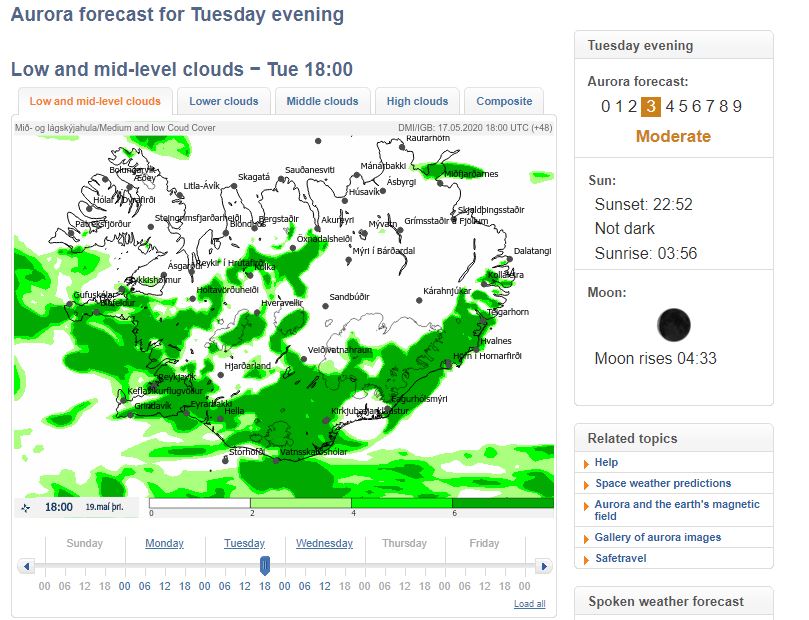Click the moon phase icon

673,324
